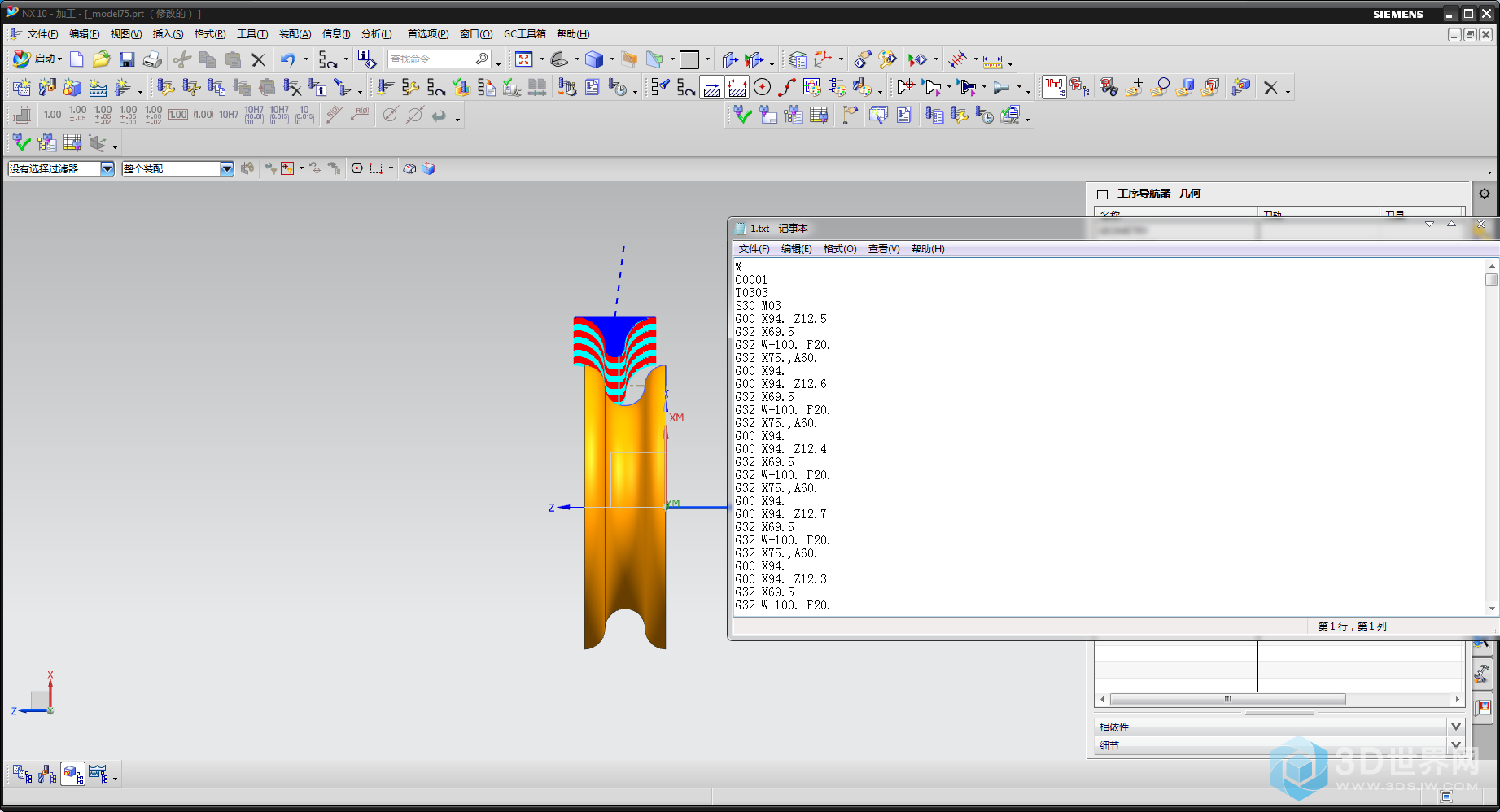Click the flag pole icon in lower toolbar
Screen dimensions: 1500x812
(x=850, y=116)
